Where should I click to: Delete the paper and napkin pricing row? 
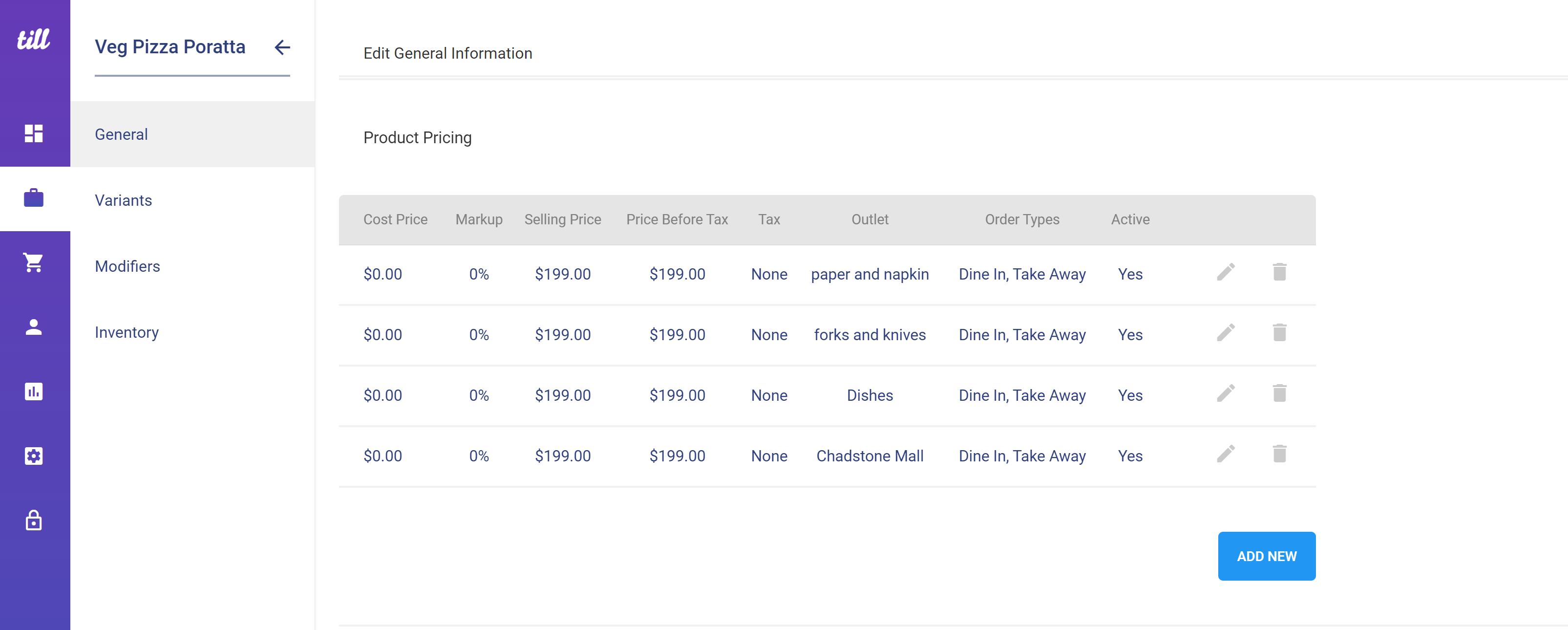[1279, 272]
